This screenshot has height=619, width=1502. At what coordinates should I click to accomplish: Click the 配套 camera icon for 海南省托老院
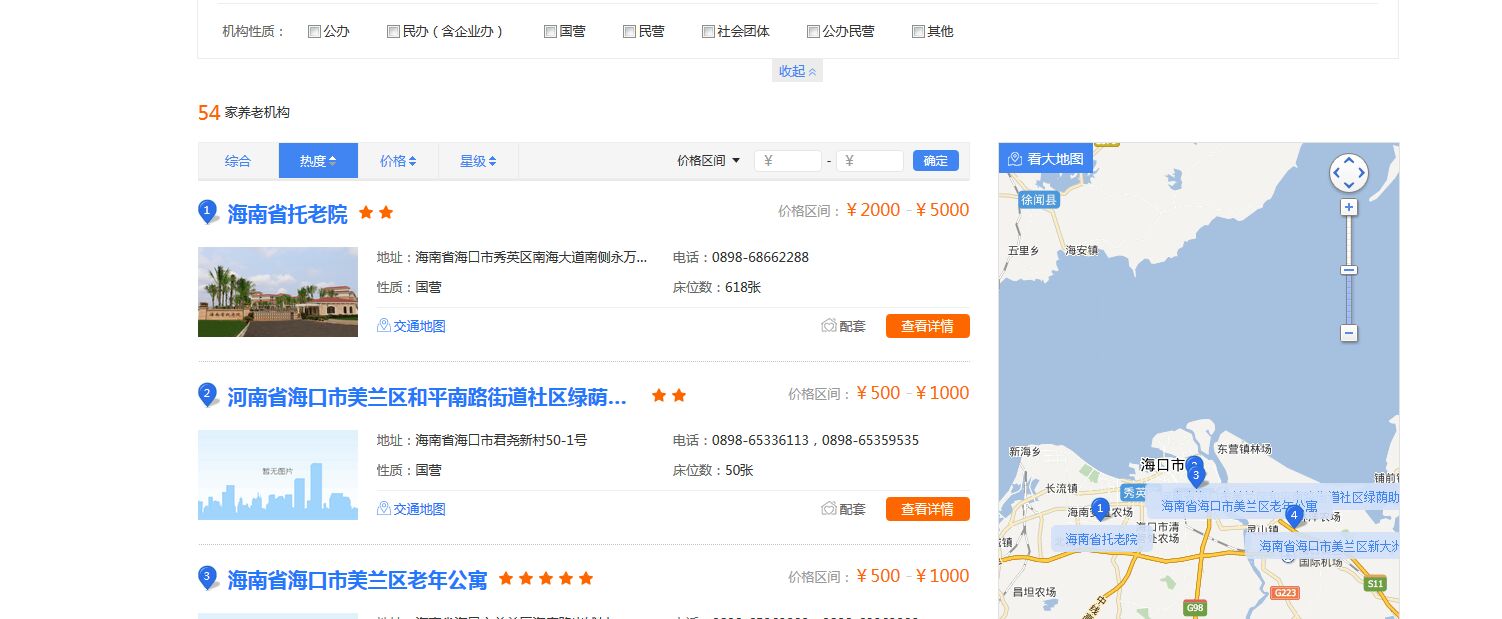tap(828, 326)
